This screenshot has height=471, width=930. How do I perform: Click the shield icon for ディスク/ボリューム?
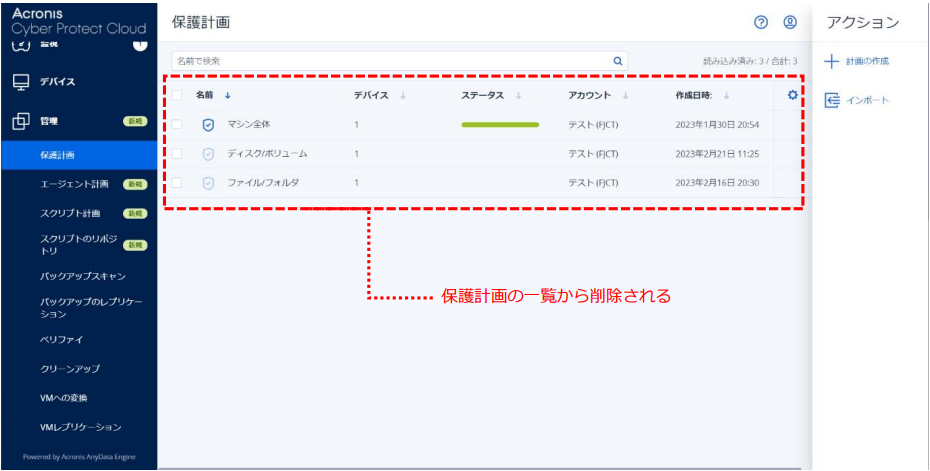(208, 154)
